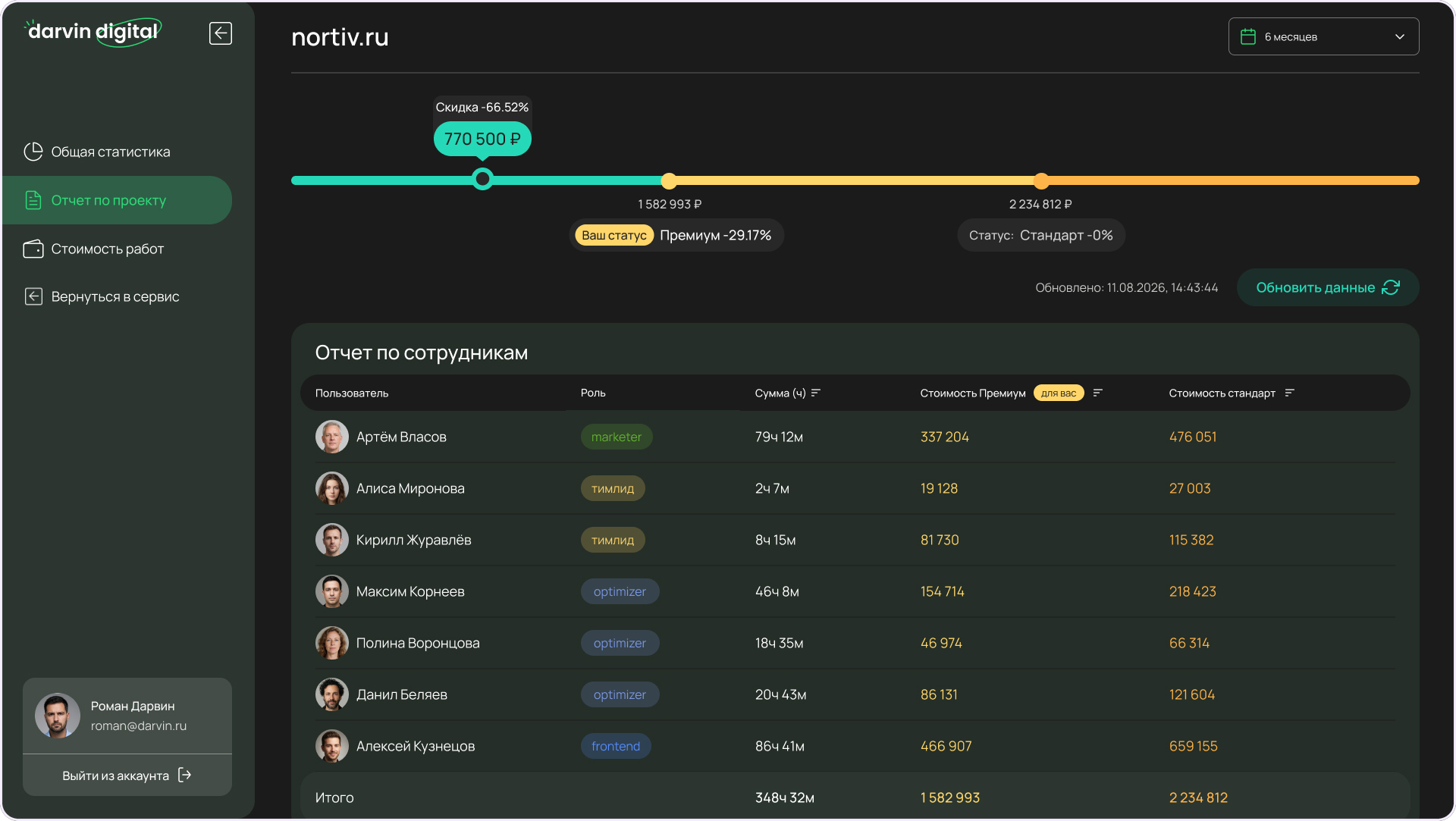1456x821 pixels.
Task: Click the back arrow icon for Вернуться в сервис
Action: tap(33, 296)
